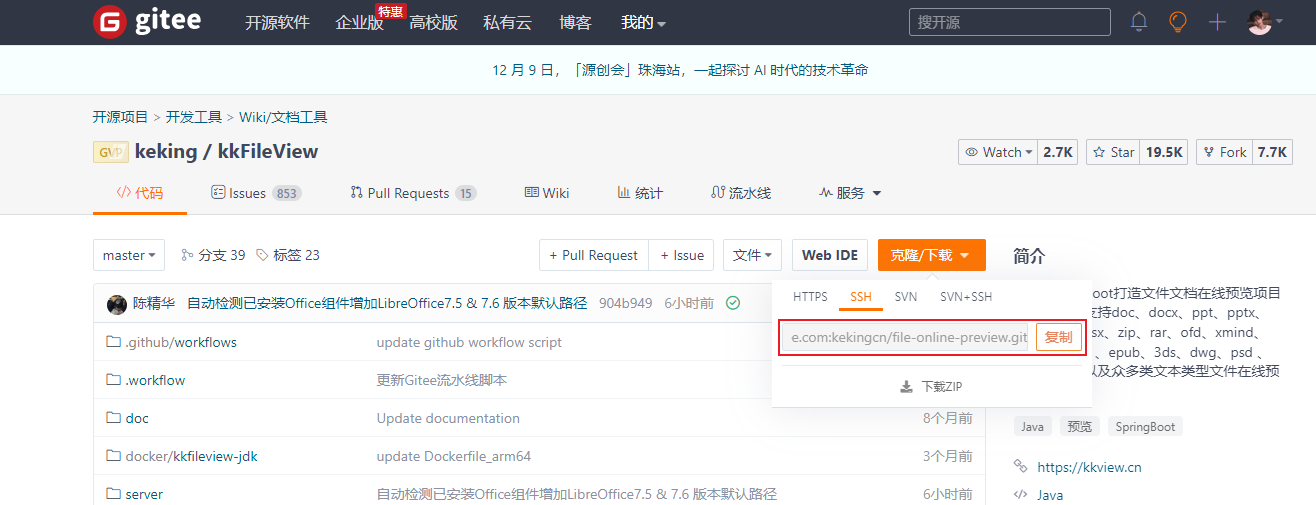1316x505 pixels.
Task: Open the user avatar menu
Action: click(x=1265, y=22)
